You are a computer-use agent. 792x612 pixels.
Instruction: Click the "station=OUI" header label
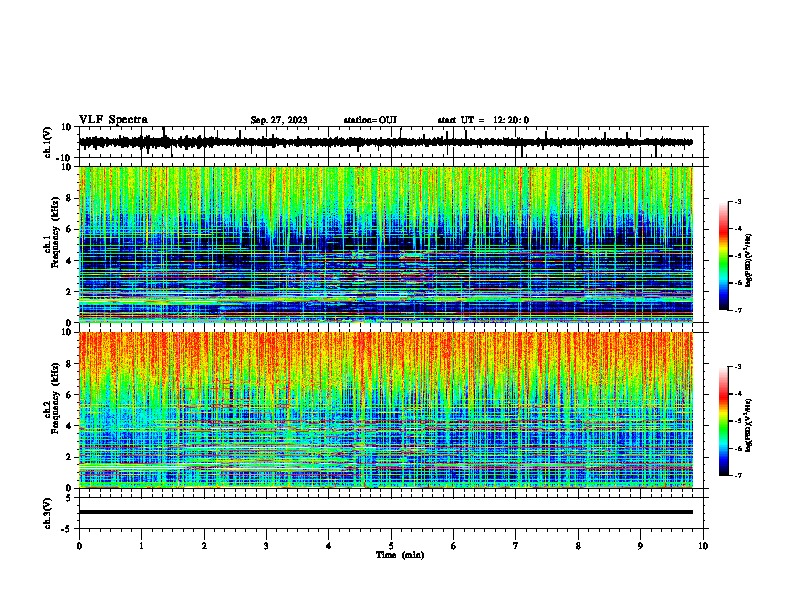pyautogui.click(x=370, y=120)
